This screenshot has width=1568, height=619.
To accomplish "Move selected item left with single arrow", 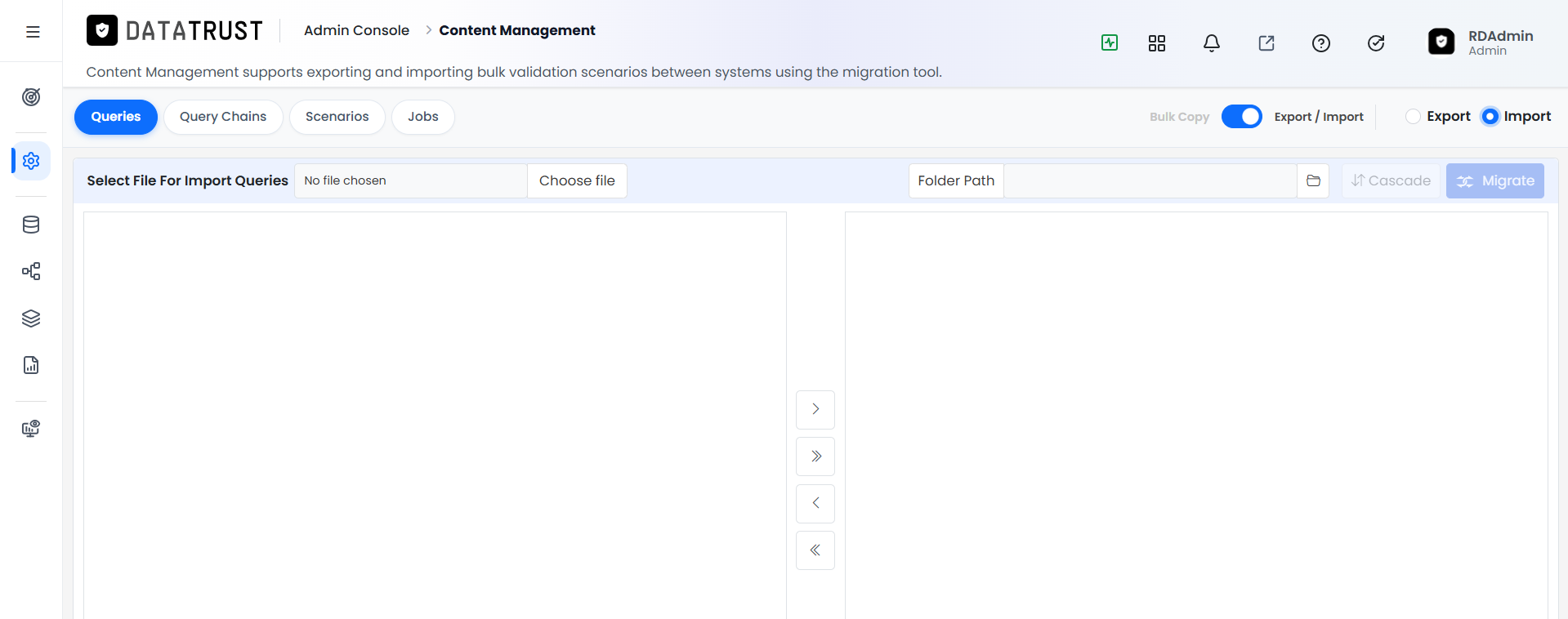I will click(x=815, y=503).
